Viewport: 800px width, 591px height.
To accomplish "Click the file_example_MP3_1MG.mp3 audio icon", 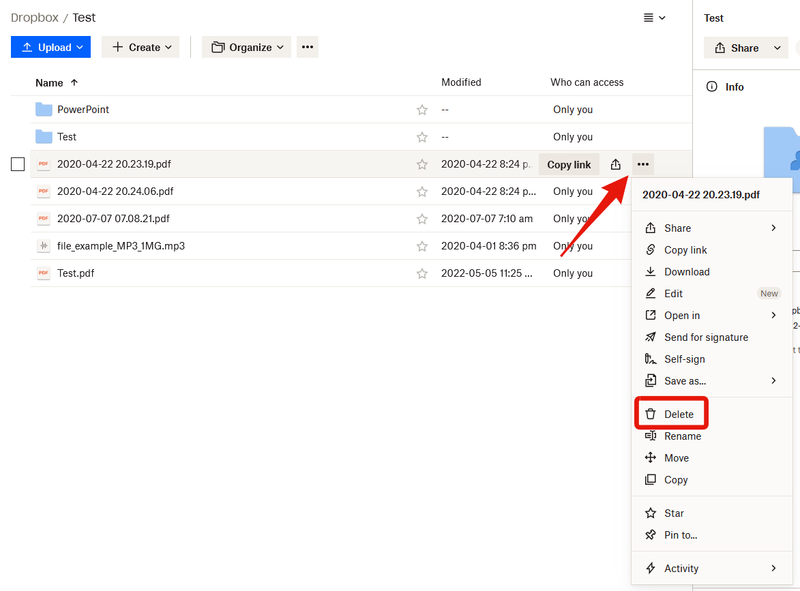I will [x=43, y=246].
